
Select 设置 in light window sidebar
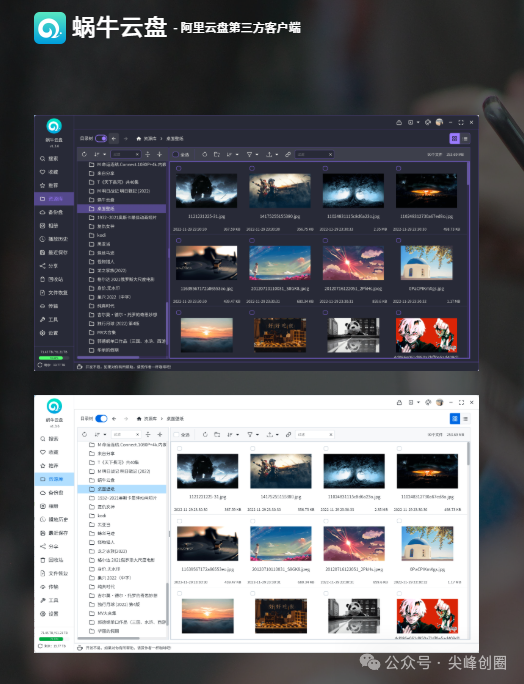pyautogui.click(x=49, y=614)
